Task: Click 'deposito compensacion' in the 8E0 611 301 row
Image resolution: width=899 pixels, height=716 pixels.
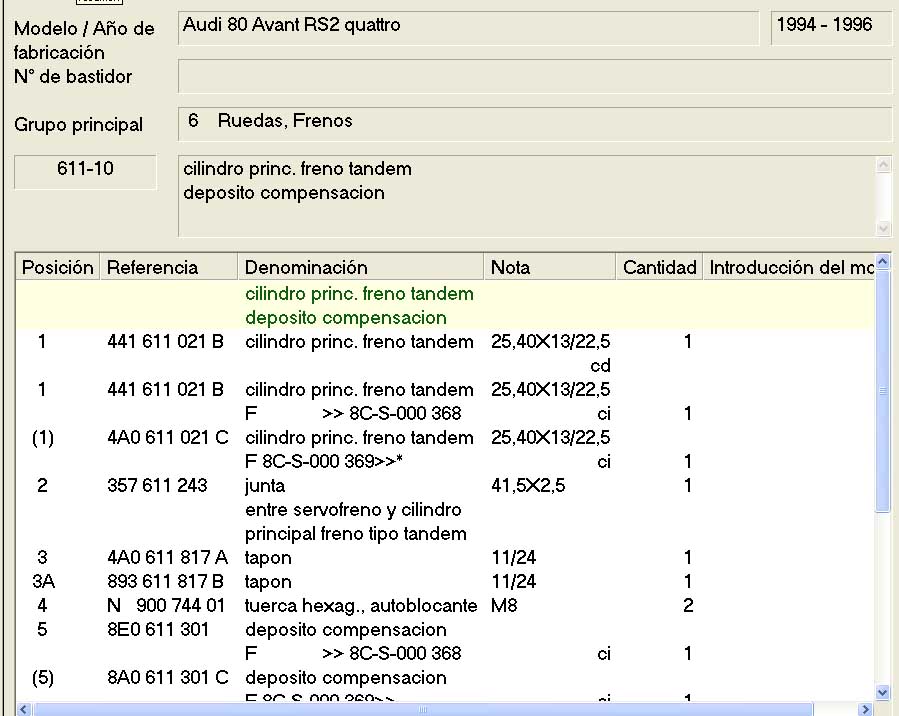Action: point(346,630)
